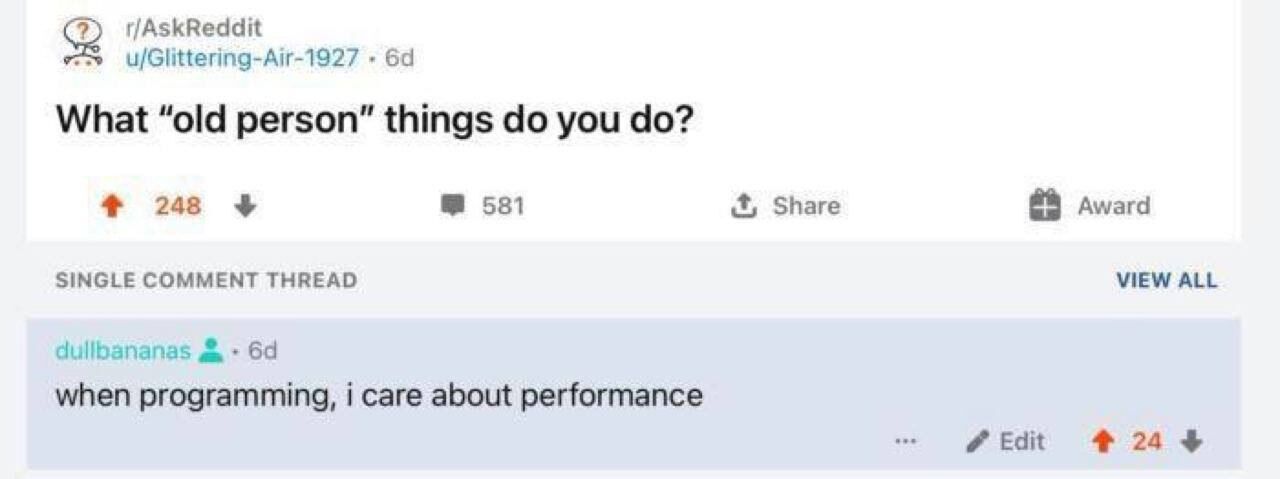Open comment three-dots options menu
1280x479 pixels.
coord(906,441)
